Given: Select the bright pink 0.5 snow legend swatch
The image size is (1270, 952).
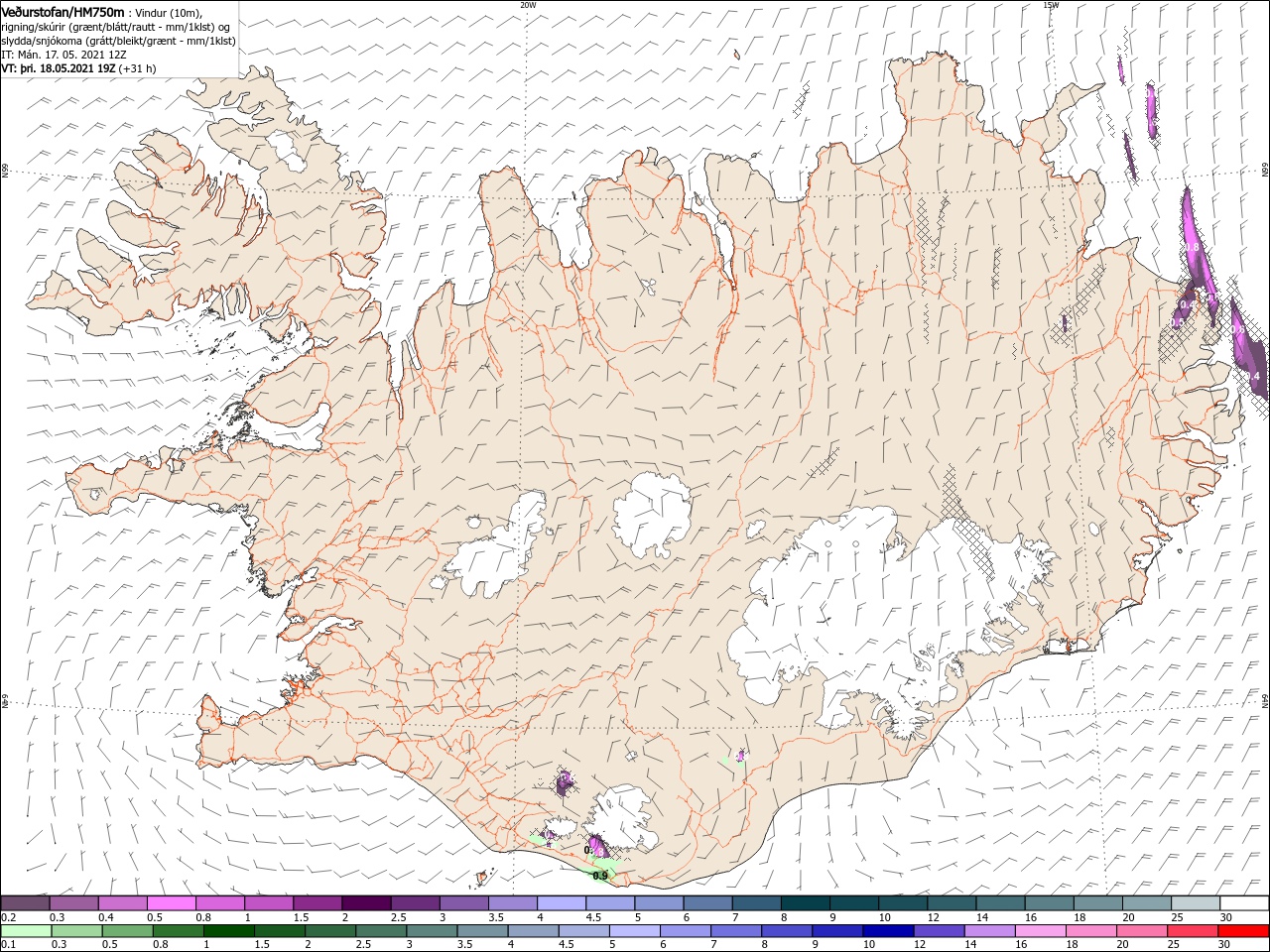Looking at the screenshot, I should [171, 903].
